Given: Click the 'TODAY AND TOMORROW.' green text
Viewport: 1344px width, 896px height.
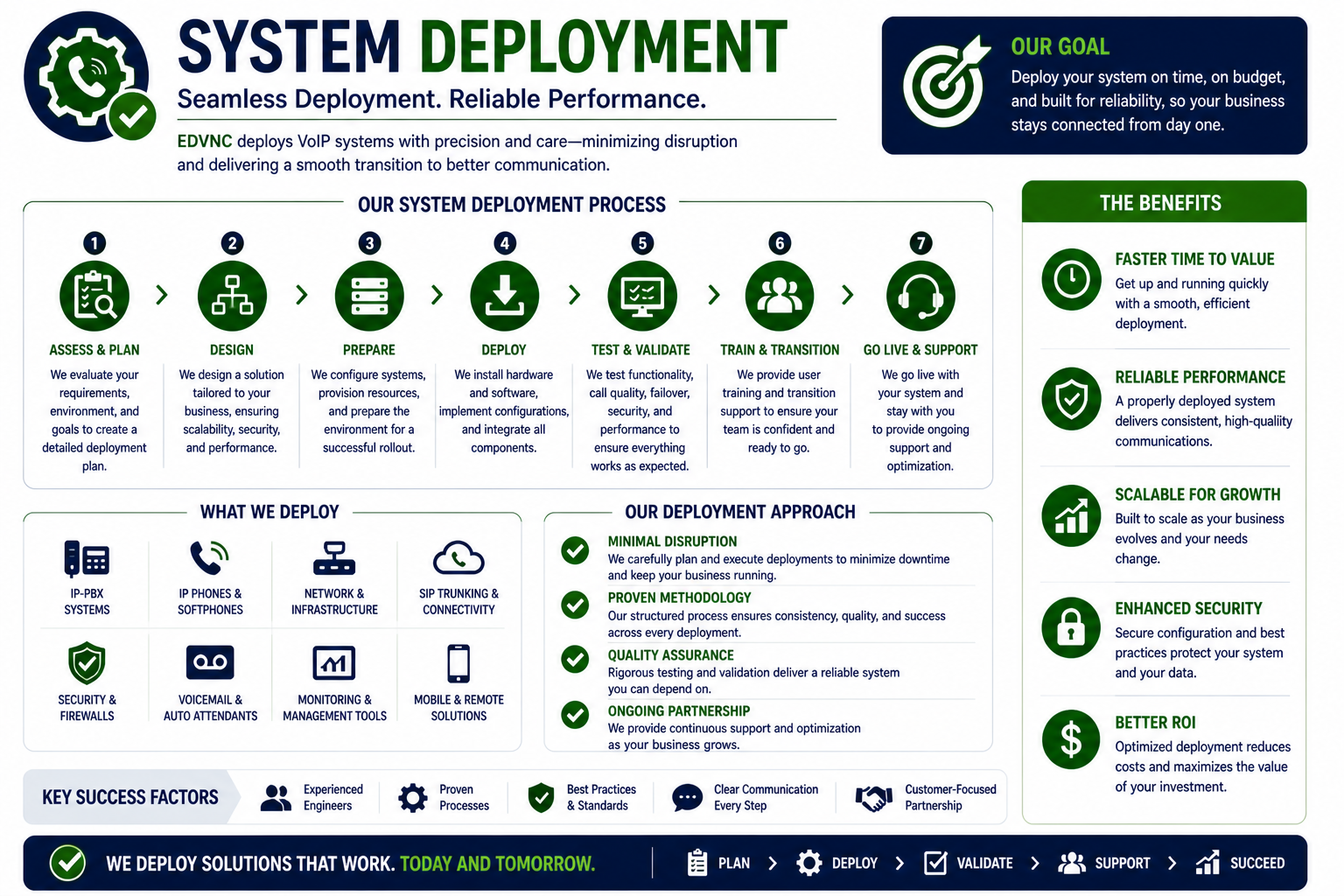Looking at the screenshot, I should (x=497, y=864).
